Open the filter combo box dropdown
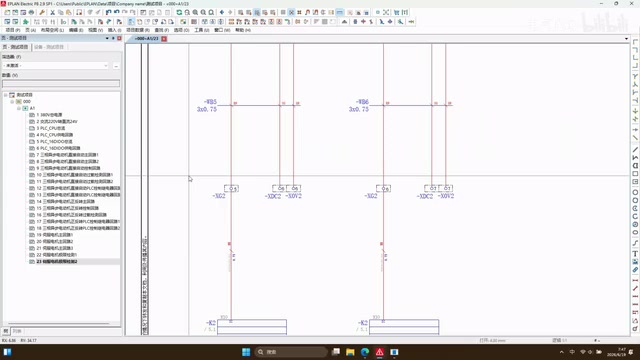This screenshot has width=640, height=360. [106, 66]
